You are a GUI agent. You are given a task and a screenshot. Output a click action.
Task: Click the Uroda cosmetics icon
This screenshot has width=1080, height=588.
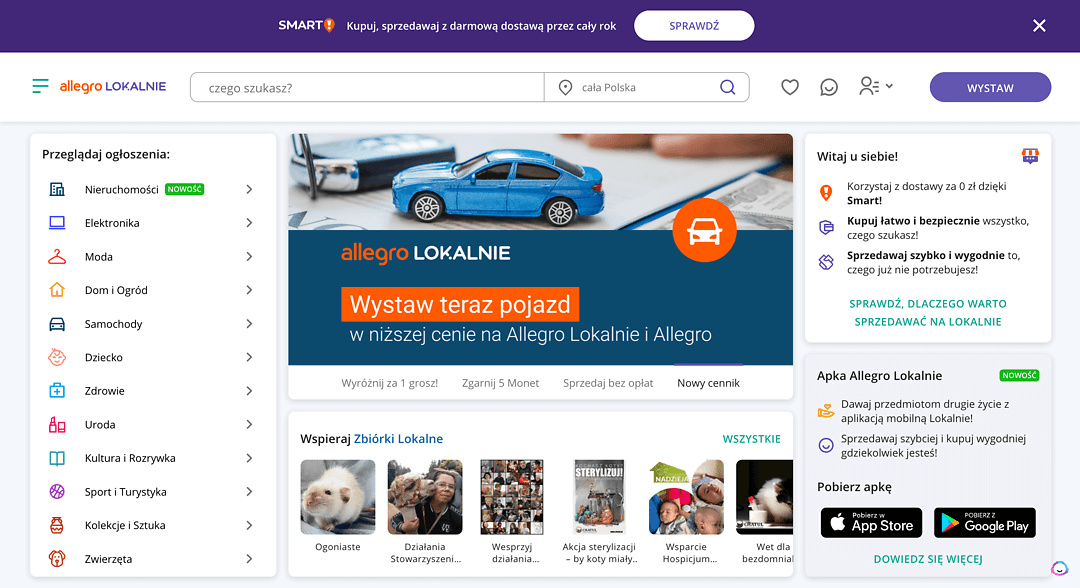pos(57,424)
